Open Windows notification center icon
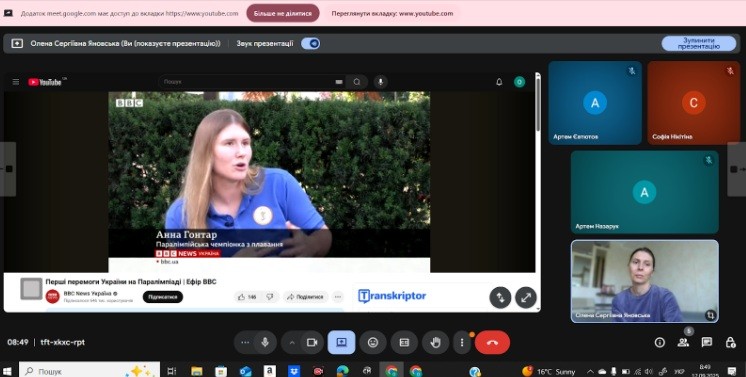746x377 pixels. [732, 371]
